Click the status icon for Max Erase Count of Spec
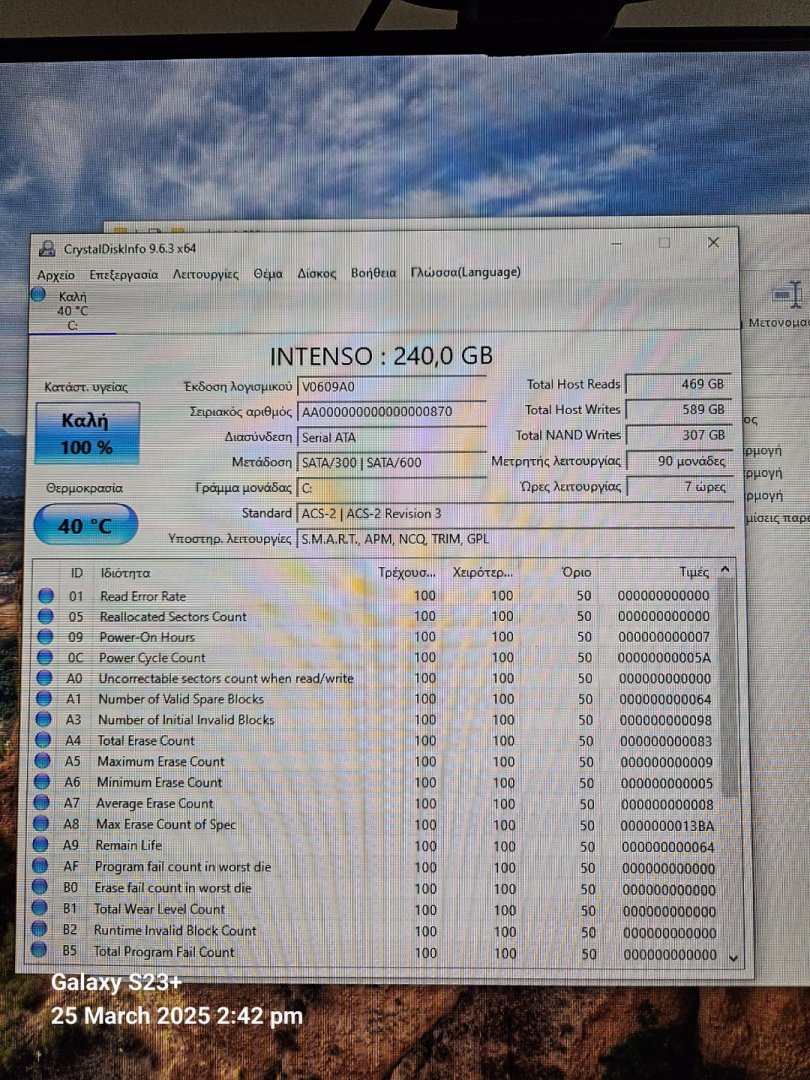 [x=41, y=824]
